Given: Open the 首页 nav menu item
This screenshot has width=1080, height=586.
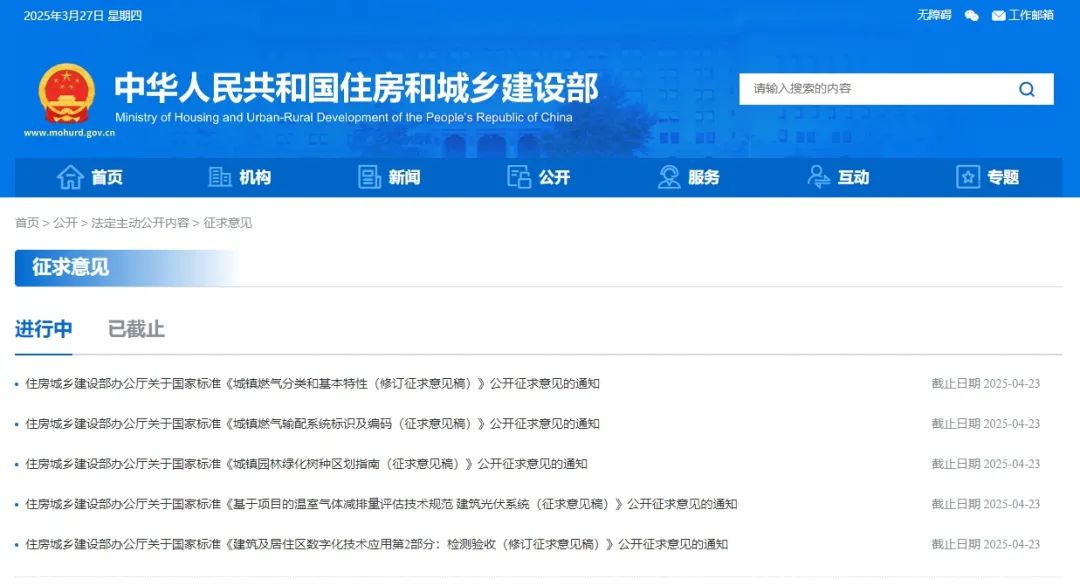Looking at the screenshot, I should coord(107,178).
